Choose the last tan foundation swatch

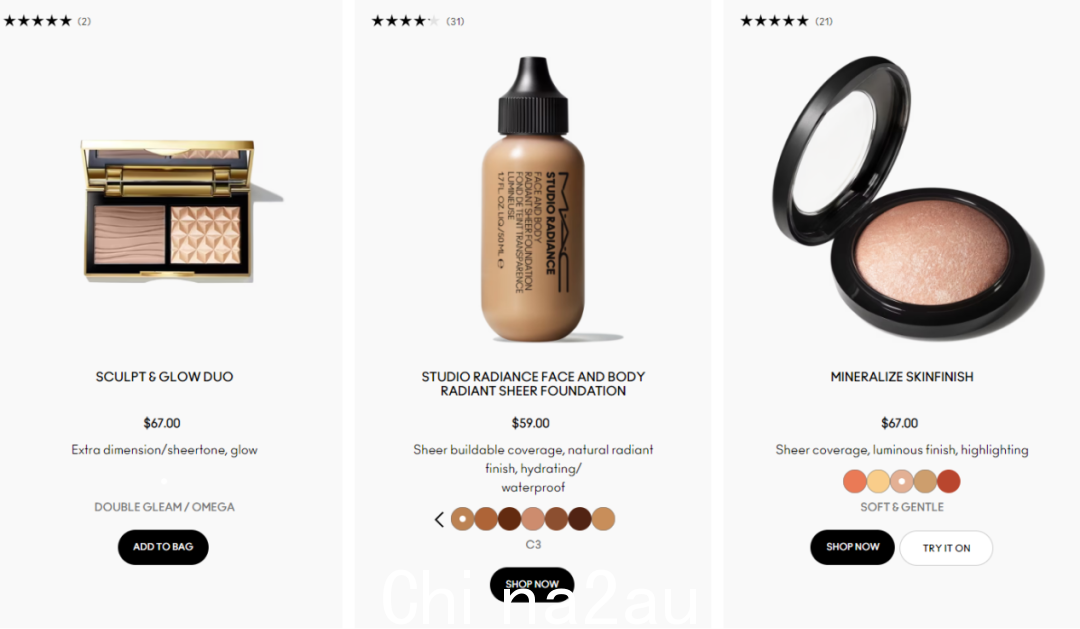tap(603, 519)
